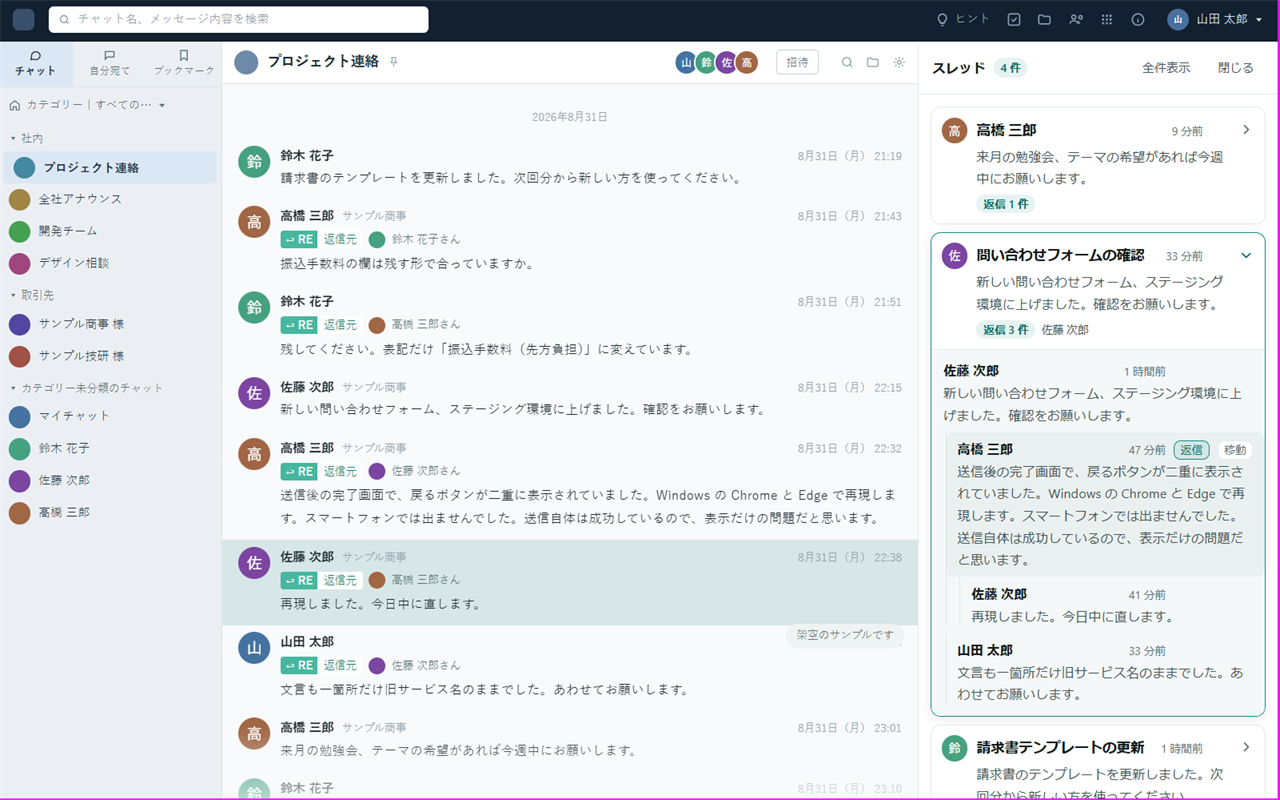The image size is (1280, 800).
Task: Click the home icon beside カテゴリー filter
Action: (15, 104)
